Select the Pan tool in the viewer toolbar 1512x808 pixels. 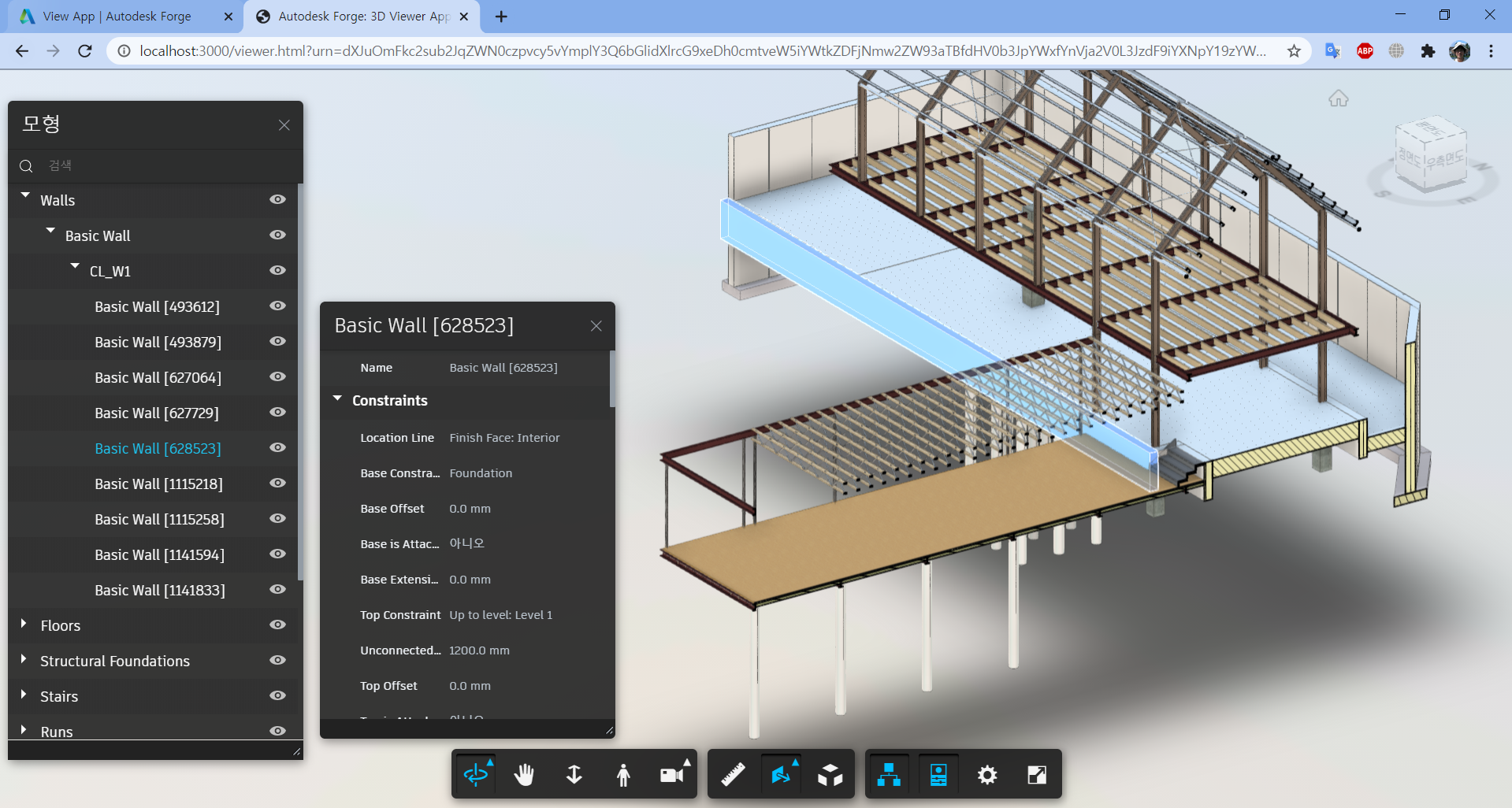[525, 774]
